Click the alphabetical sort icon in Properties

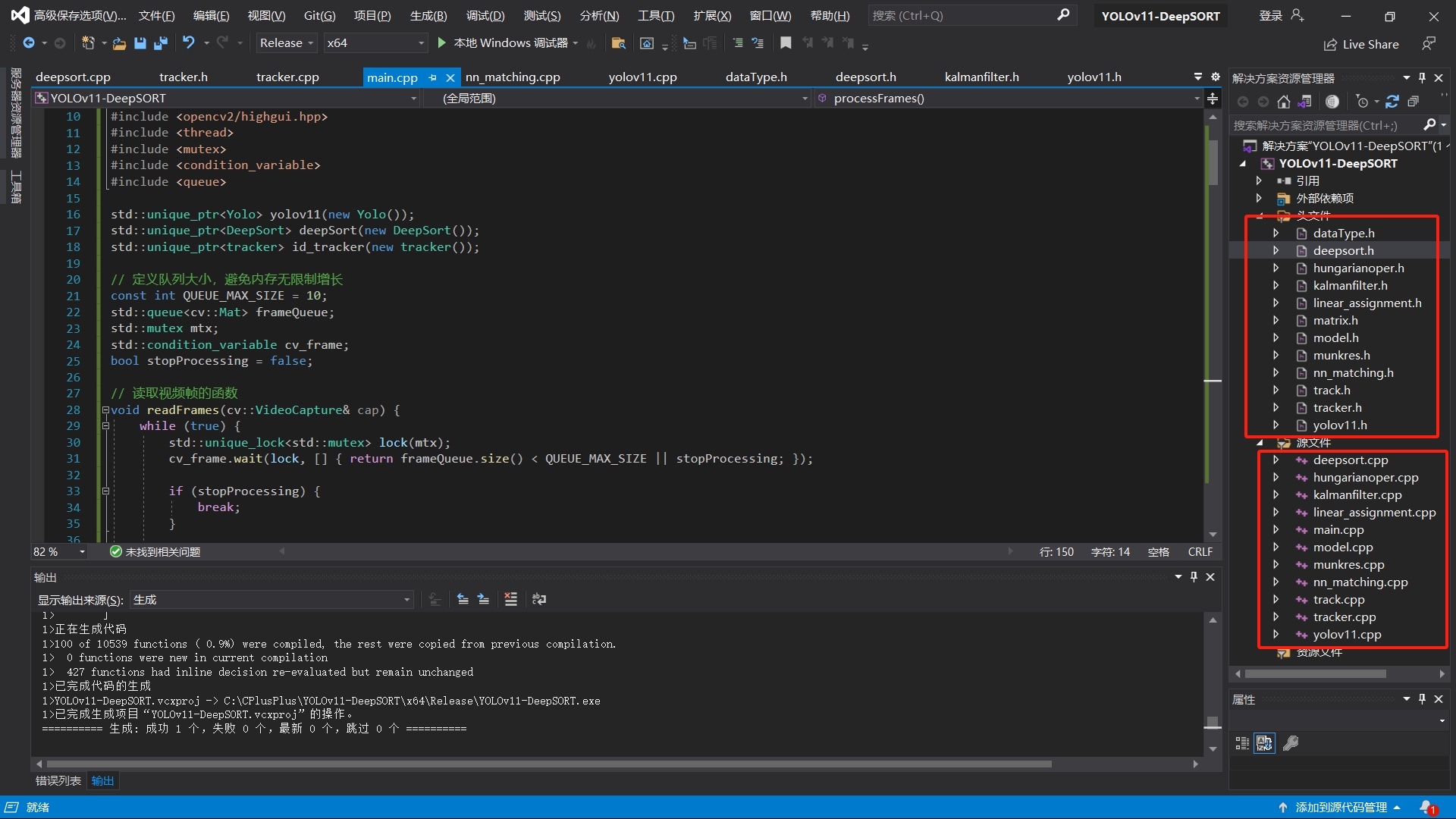[1264, 743]
